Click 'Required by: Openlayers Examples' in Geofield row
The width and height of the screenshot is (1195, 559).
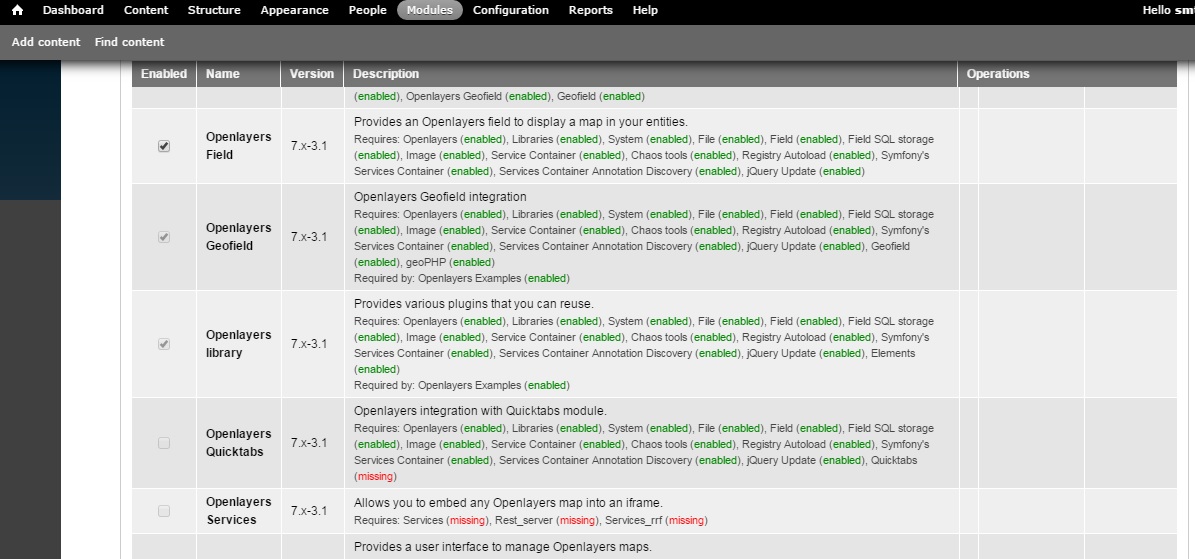coord(462,278)
